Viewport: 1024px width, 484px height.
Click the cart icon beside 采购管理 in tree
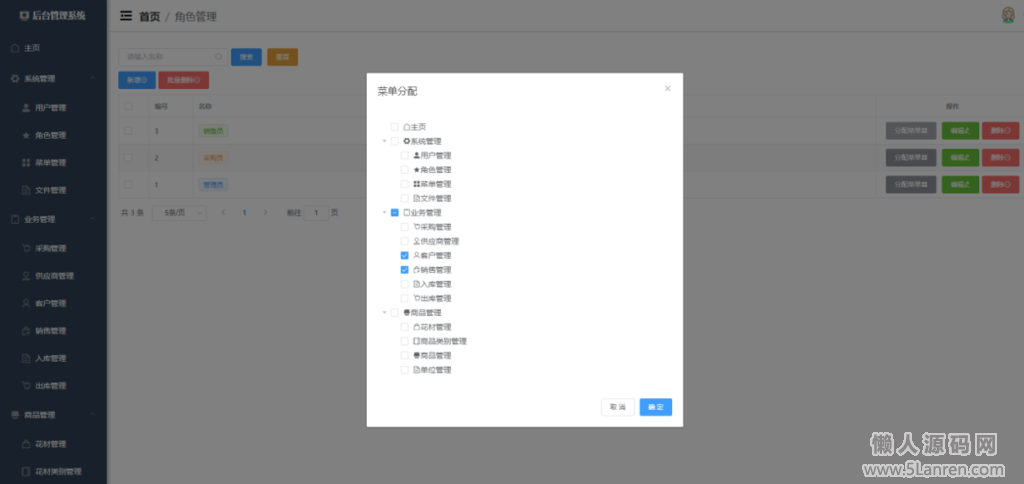click(417, 227)
